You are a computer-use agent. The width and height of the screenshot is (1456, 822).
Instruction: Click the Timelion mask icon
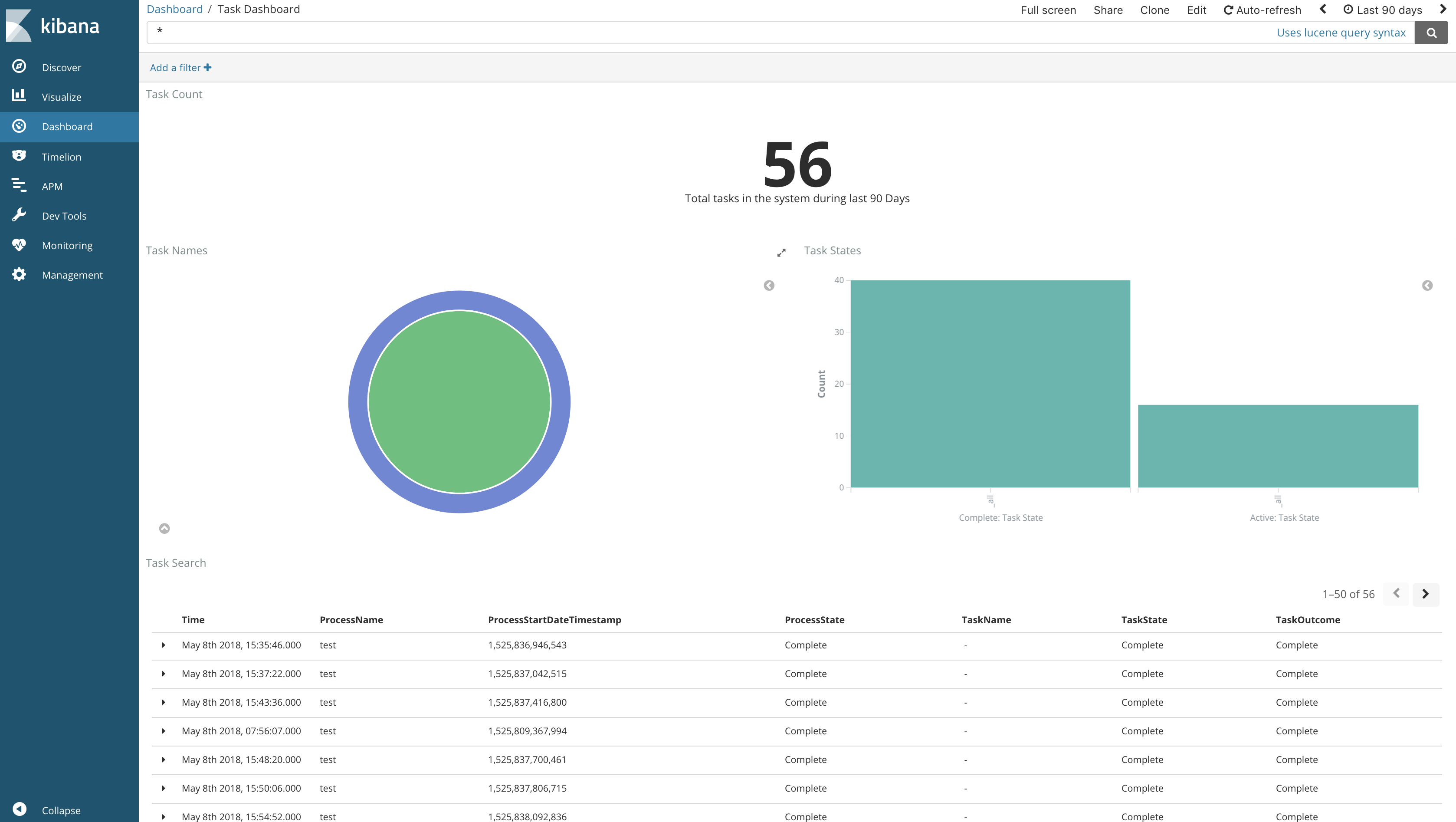coord(19,156)
